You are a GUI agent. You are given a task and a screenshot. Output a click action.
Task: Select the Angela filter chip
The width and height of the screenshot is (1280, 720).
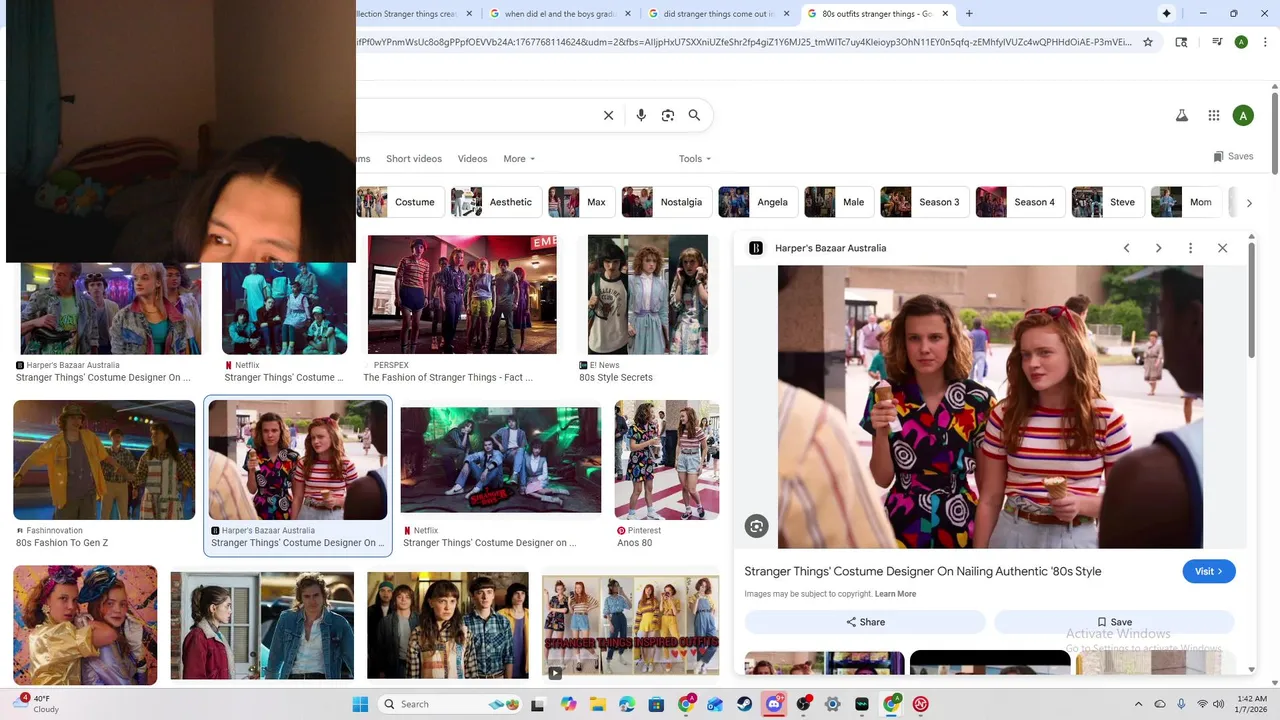(x=758, y=202)
